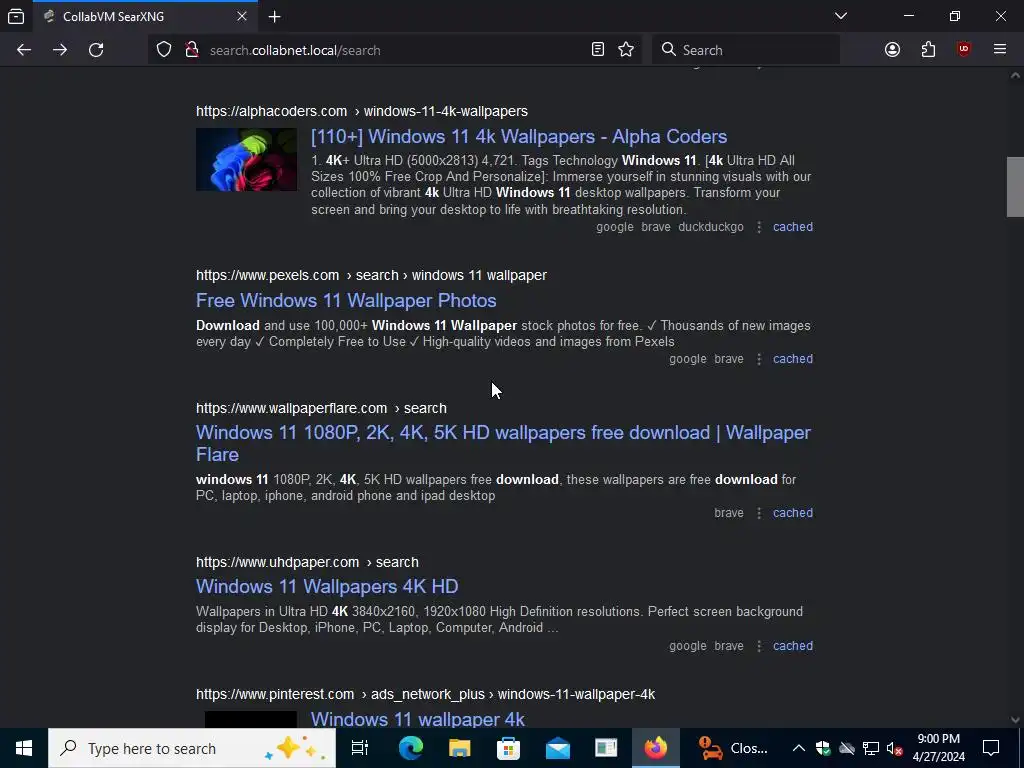
Task: Bookmark this page with the star
Action: (626, 50)
